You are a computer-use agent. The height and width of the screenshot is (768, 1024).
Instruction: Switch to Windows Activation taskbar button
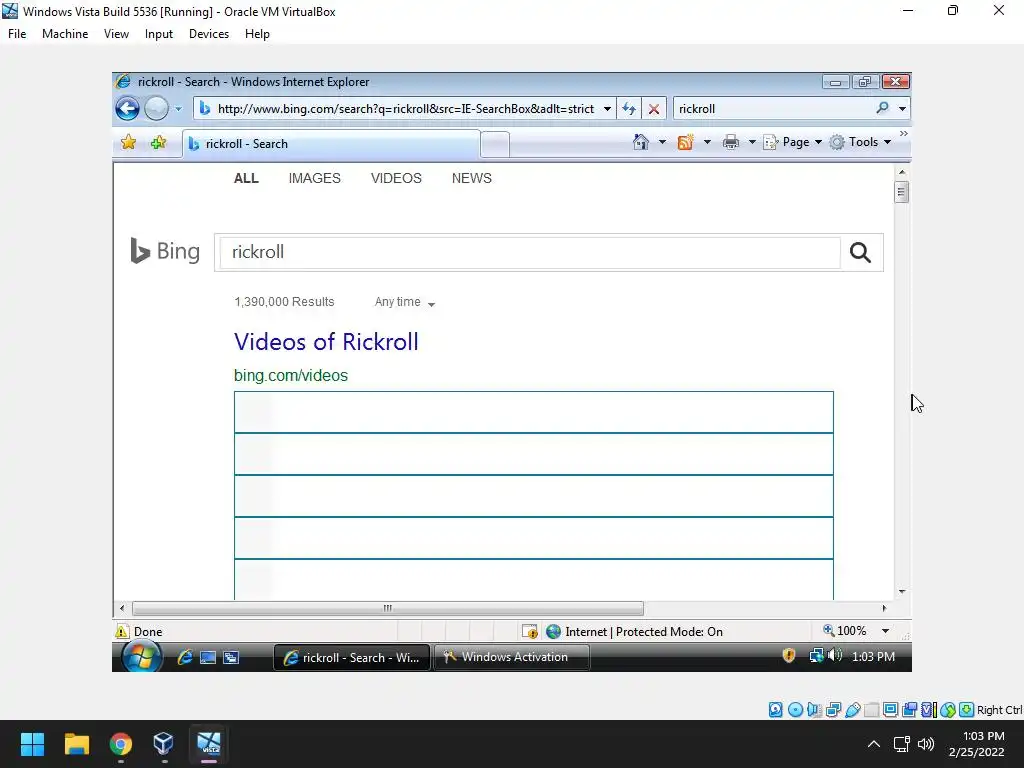click(x=512, y=657)
